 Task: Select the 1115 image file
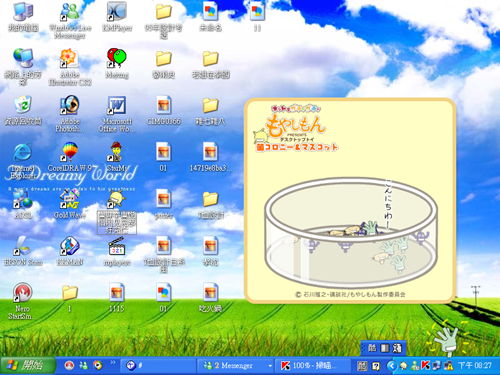click(117, 297)
